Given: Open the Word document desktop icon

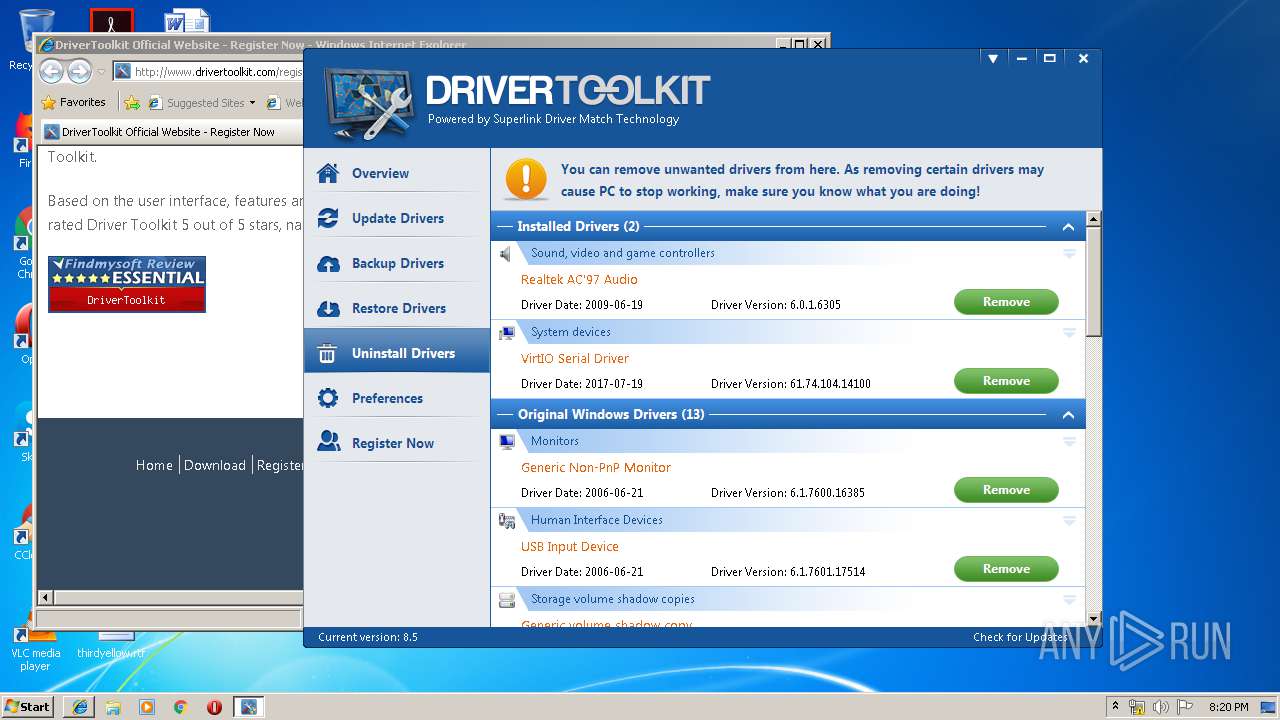Looking at the screenshot, I should point(186,20).
